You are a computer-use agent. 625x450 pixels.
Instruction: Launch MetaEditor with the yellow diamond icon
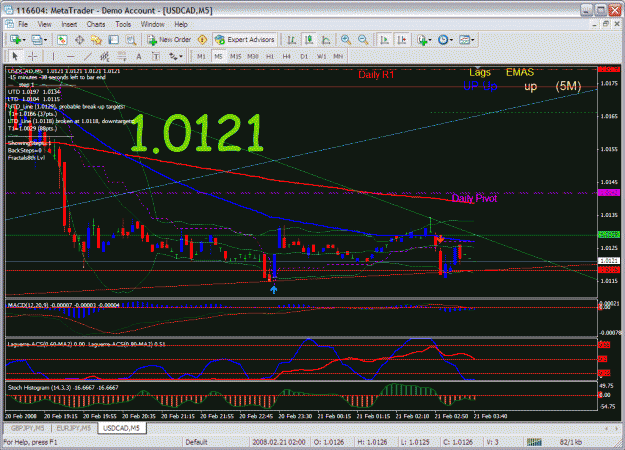click(202, 40)
